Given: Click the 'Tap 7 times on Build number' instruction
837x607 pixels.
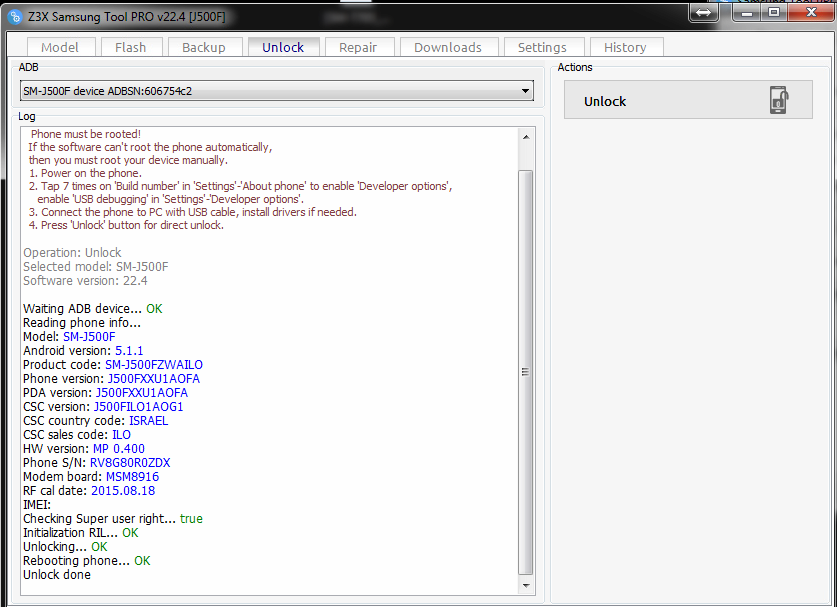Looking at the screenshot, I should (240, 186).
